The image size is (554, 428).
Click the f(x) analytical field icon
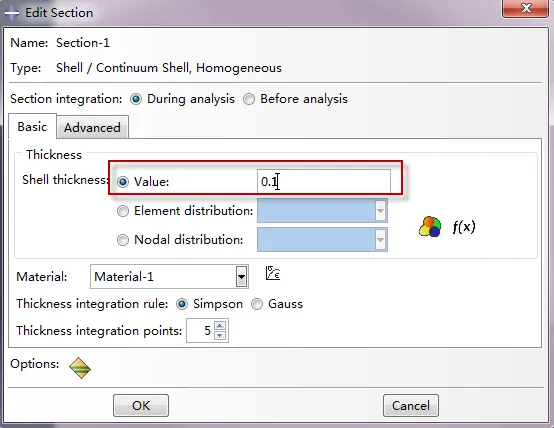[x=464, y=227]
